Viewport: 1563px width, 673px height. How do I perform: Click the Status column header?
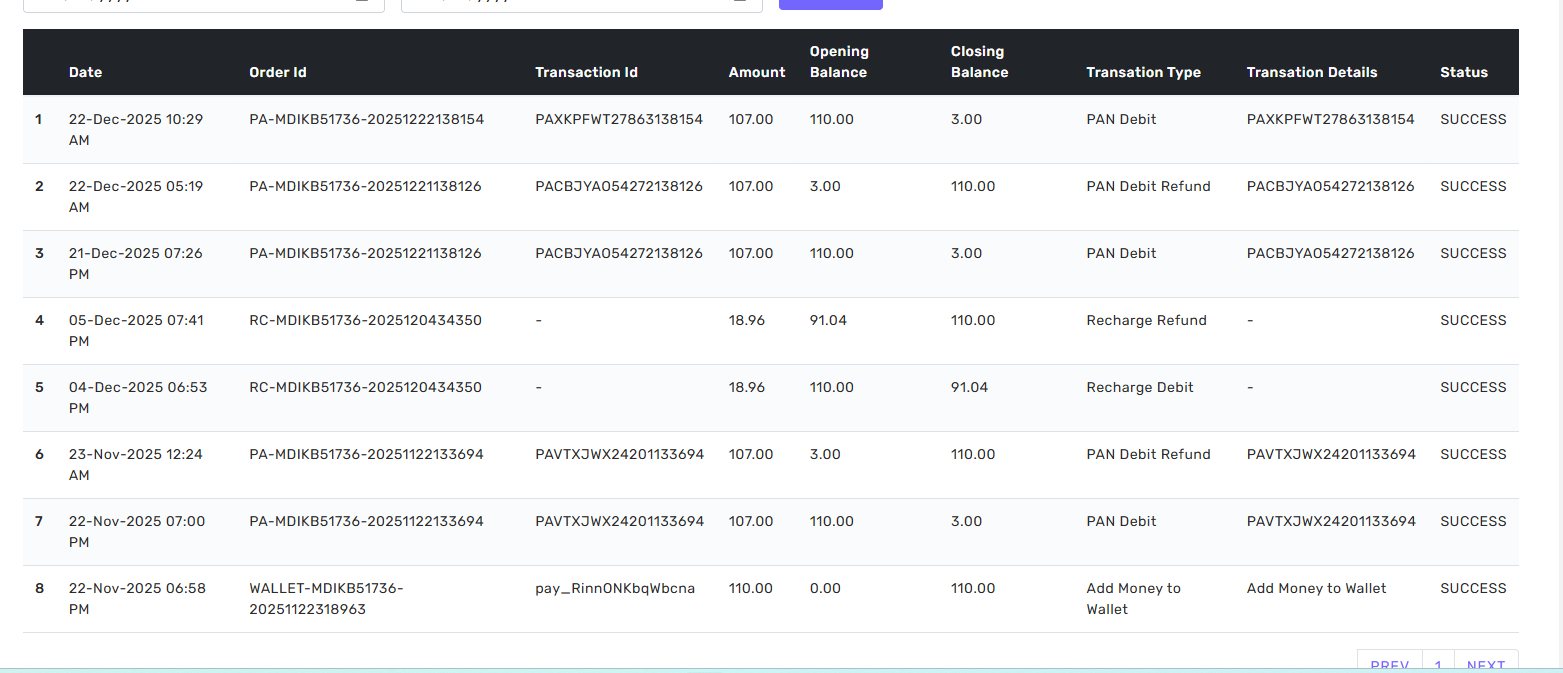1464,72
